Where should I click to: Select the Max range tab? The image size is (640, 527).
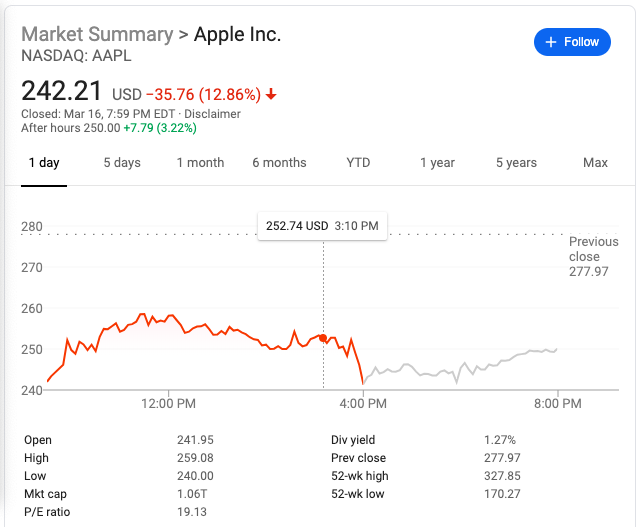[x=595, y=163]
